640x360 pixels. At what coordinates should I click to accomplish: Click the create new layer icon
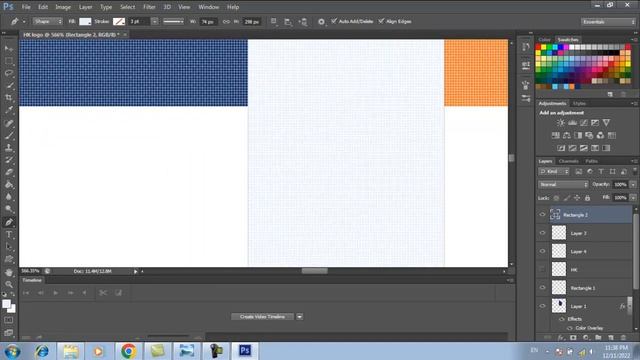point(611,338)
